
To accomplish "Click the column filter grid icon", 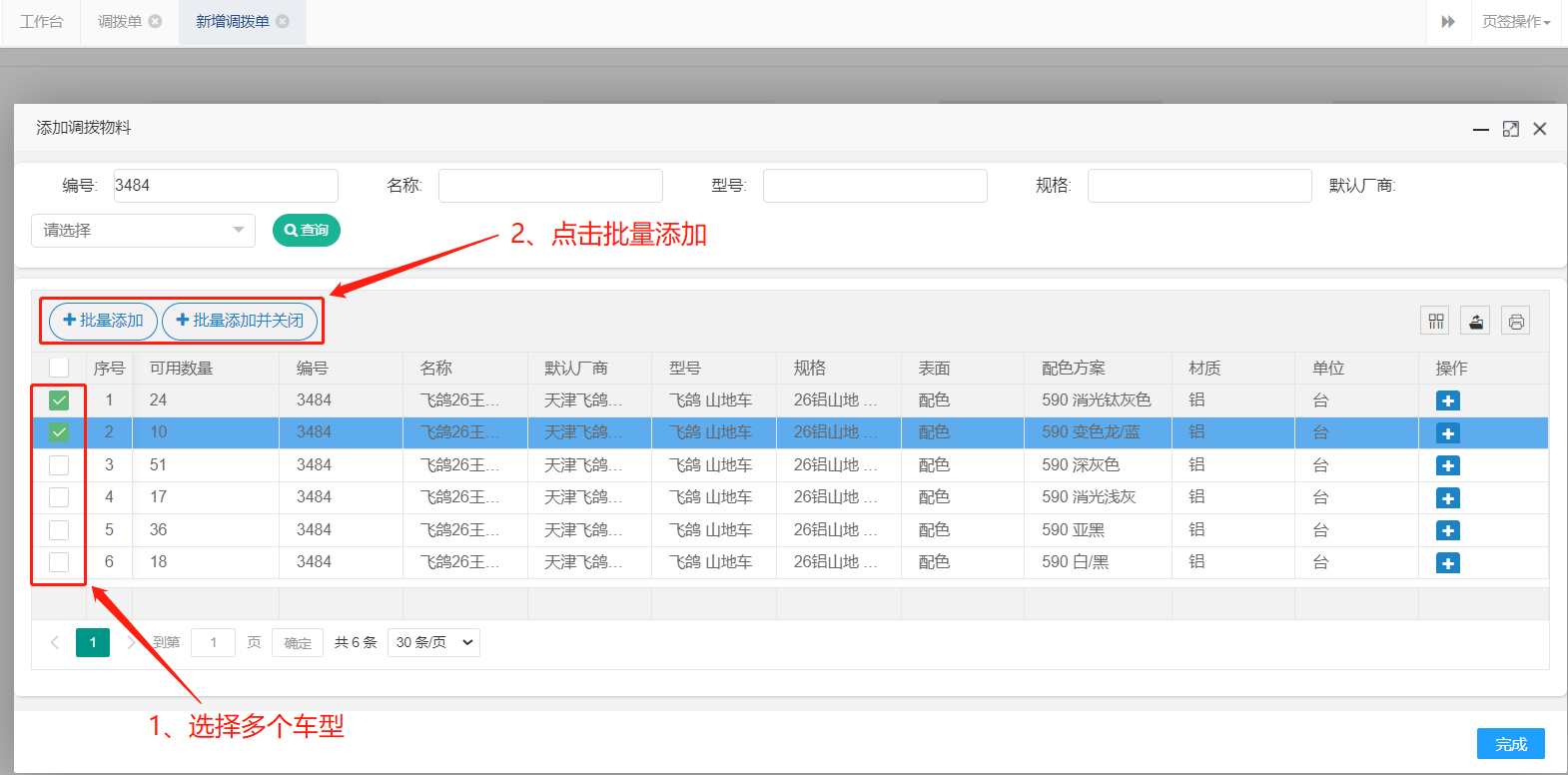I will click(1436, 321).
